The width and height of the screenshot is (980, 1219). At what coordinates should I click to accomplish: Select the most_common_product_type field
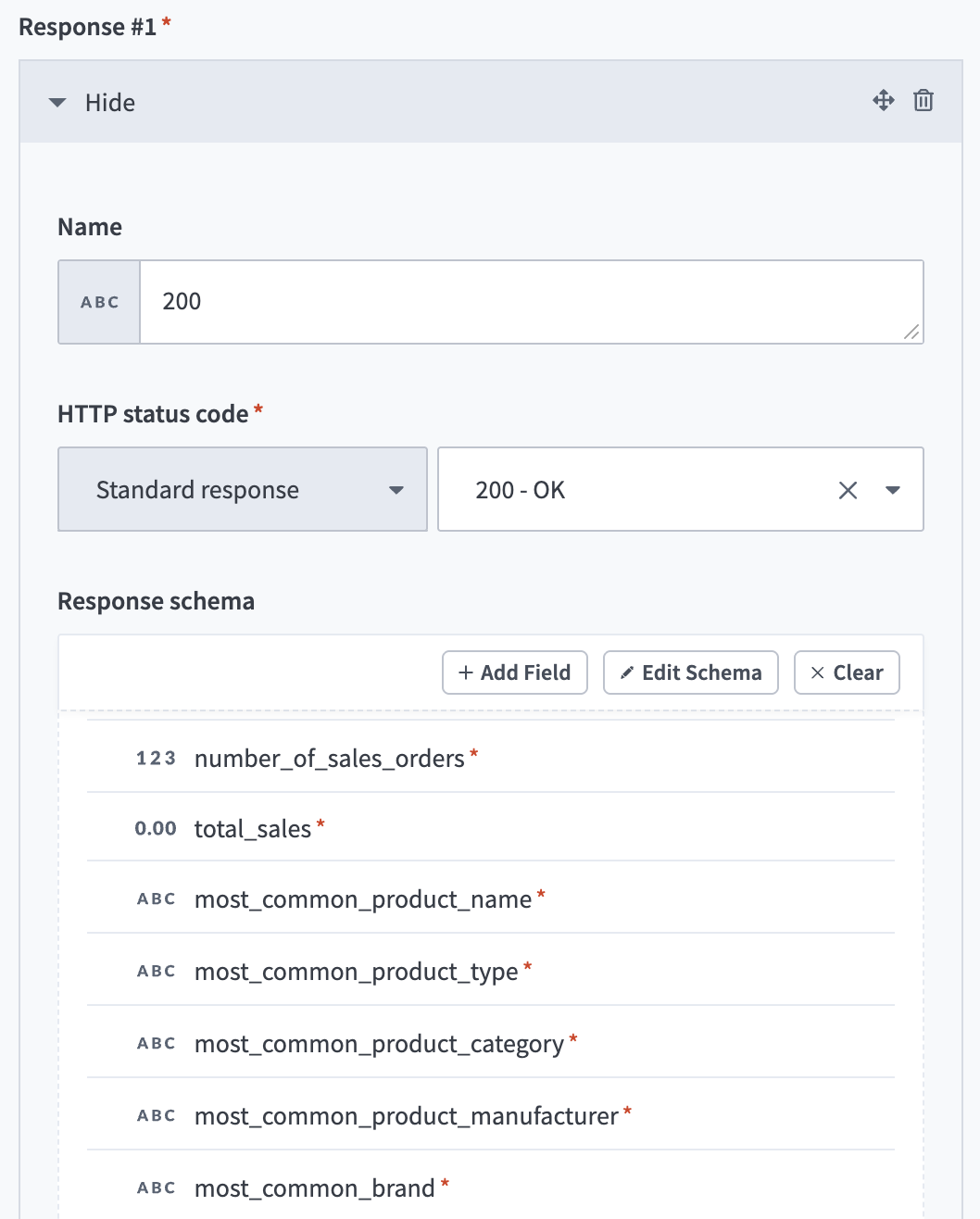tap(356, 972)
